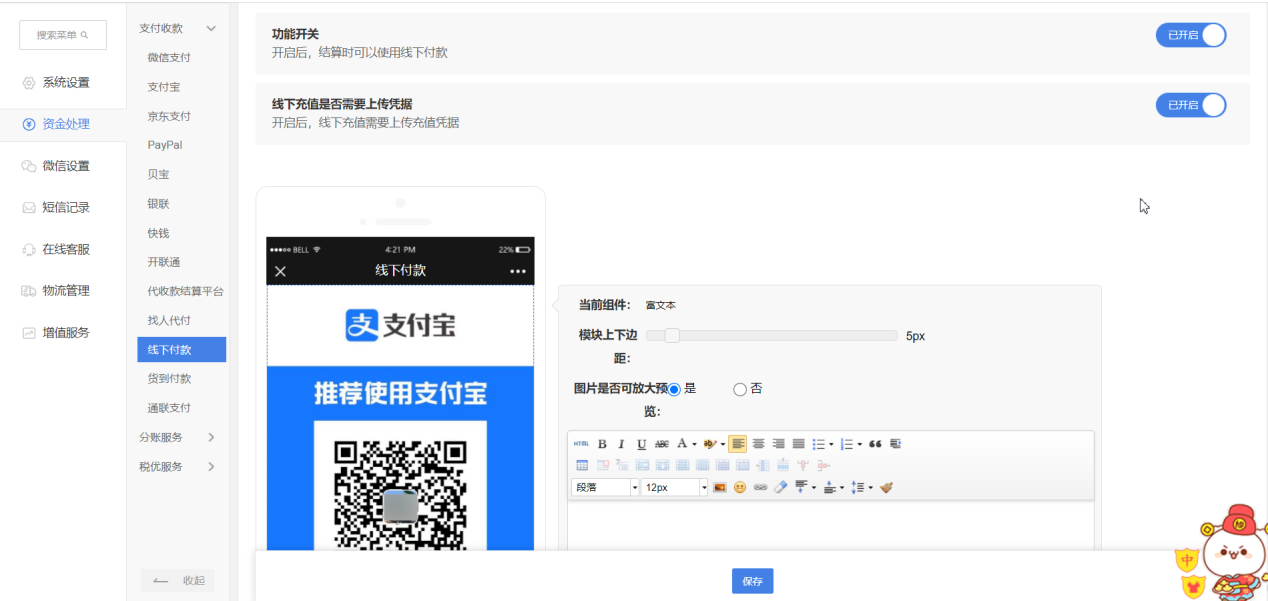The image size is (1268, 601).
Task: Center align the editor text
Action: pos(758,444)
